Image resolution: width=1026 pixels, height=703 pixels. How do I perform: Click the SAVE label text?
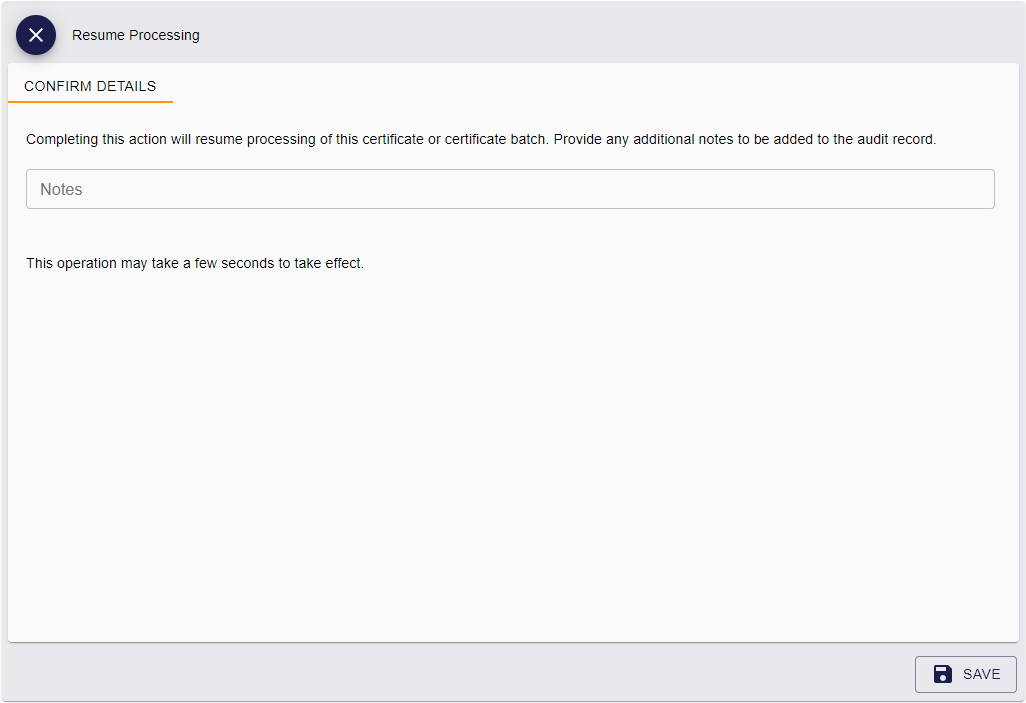982,674
